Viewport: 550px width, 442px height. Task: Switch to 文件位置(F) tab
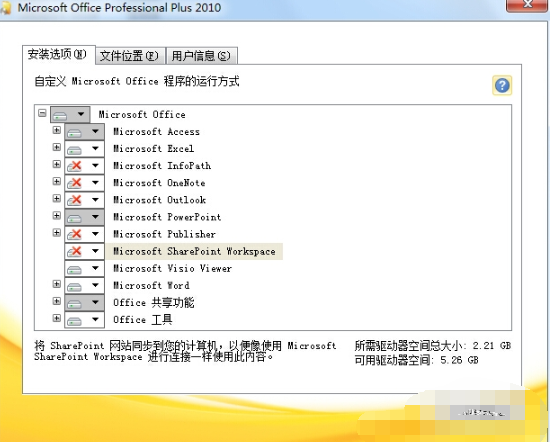pyautogui.click(x=129, y=56)
